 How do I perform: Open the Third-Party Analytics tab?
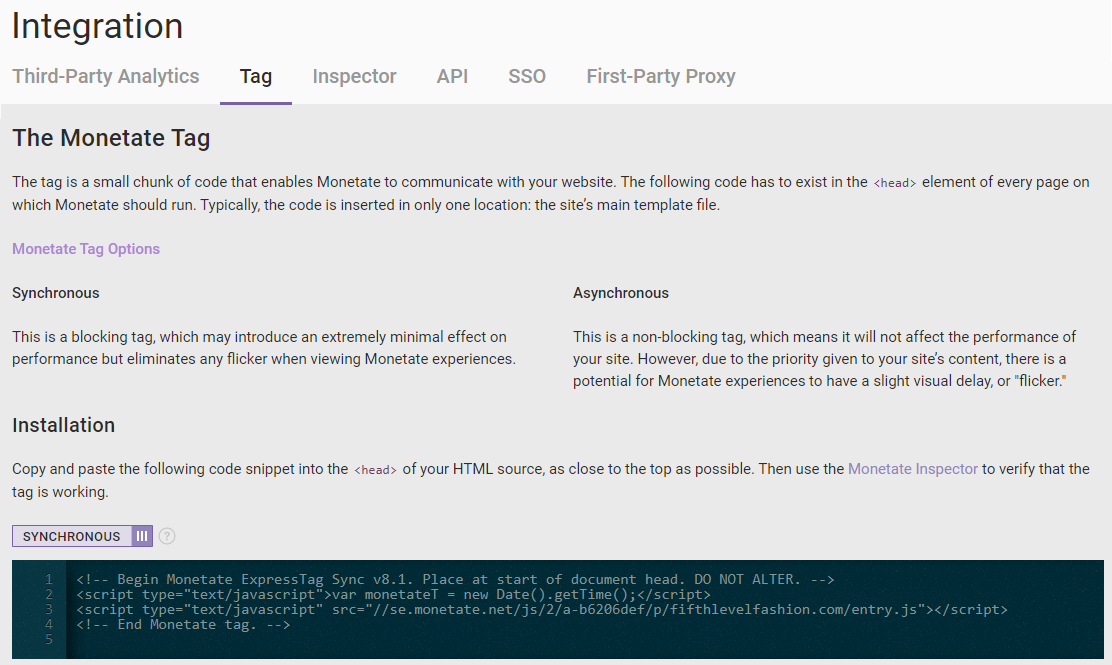(106, 76)
